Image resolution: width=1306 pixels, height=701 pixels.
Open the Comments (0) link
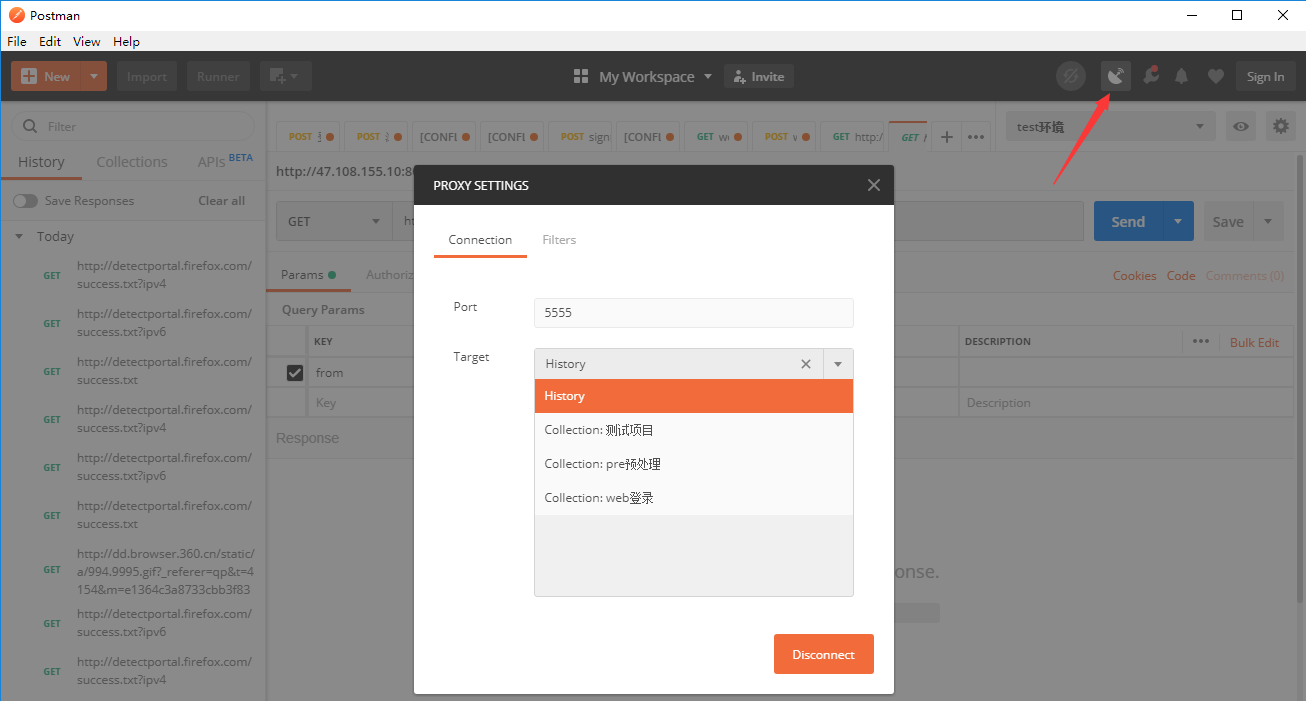click(x=1245, y=276)
